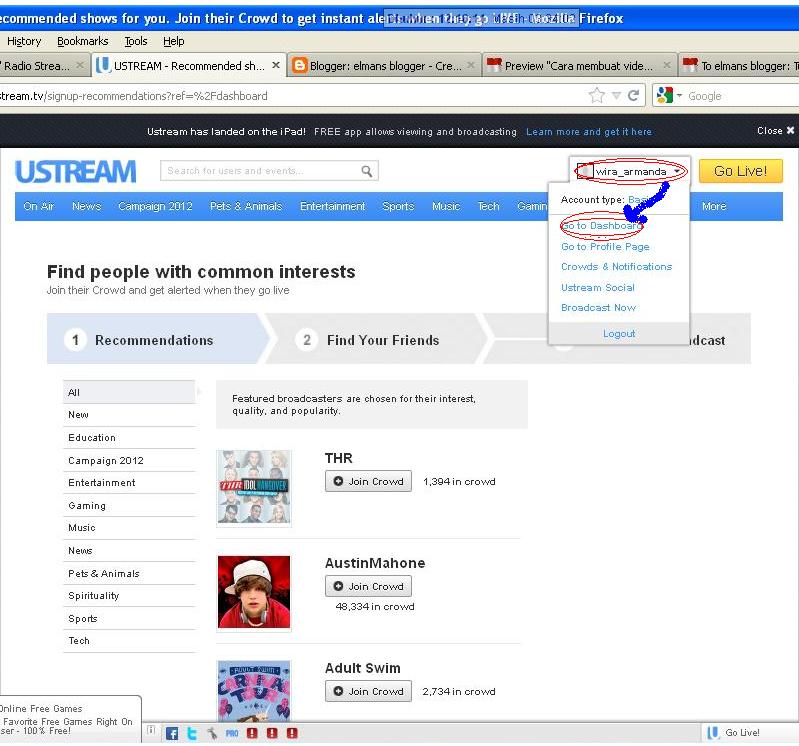
Task: Open the Tools menu
Action: pyautogui.click(x=136, y=41)
